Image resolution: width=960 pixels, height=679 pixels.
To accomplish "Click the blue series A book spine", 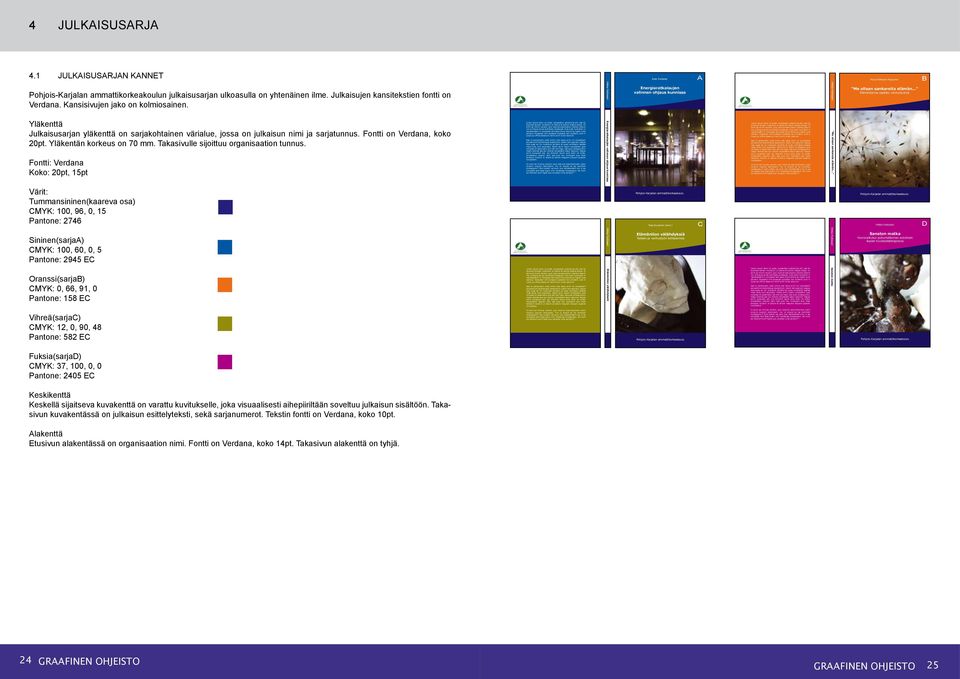I will (x=607, y=137).
